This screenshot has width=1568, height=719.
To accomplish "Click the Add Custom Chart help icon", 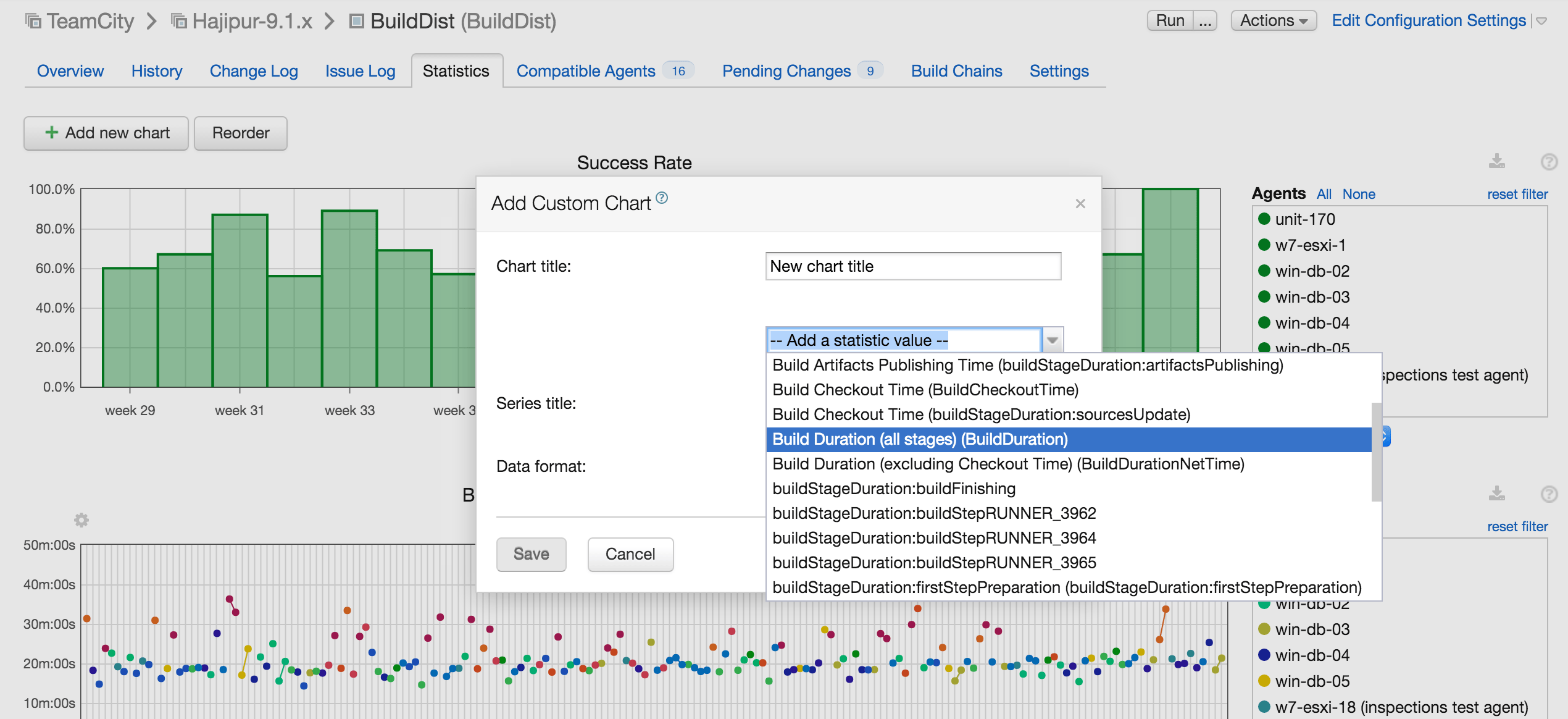I will pos(662,198).
